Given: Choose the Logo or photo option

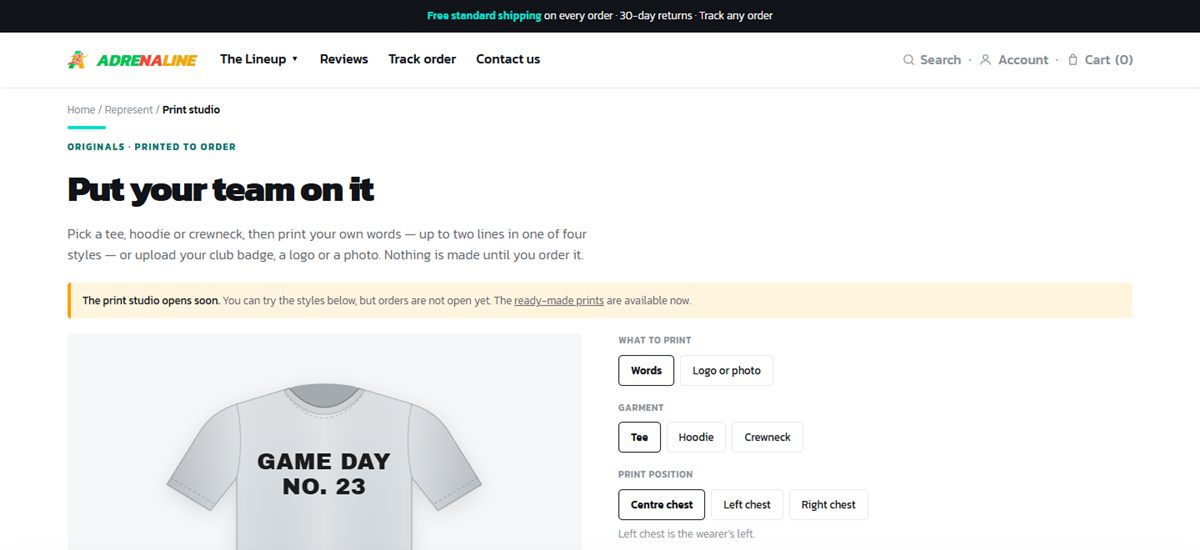Looking at the screenshot, I should pyautogui.click(x=727, y=370).
